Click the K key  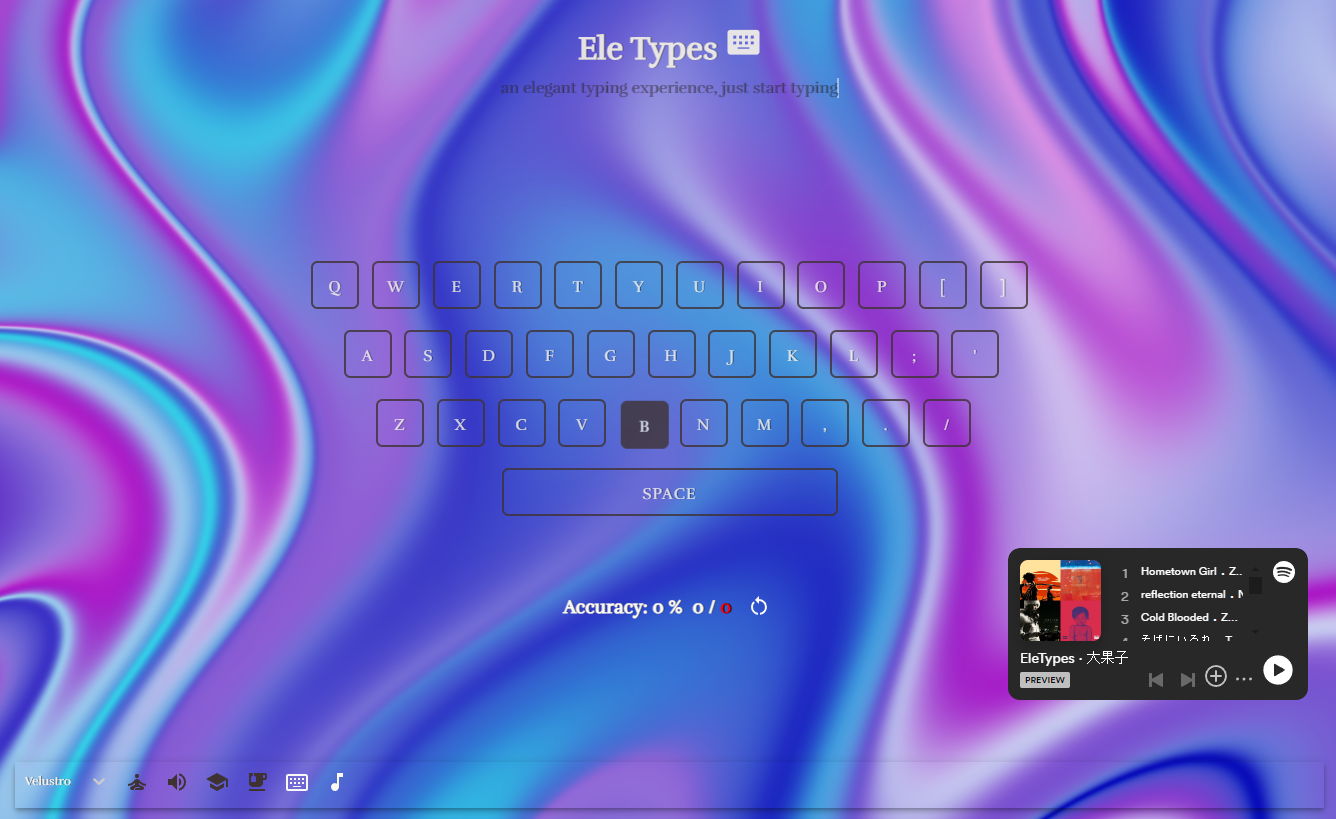(x=792, y=354)
